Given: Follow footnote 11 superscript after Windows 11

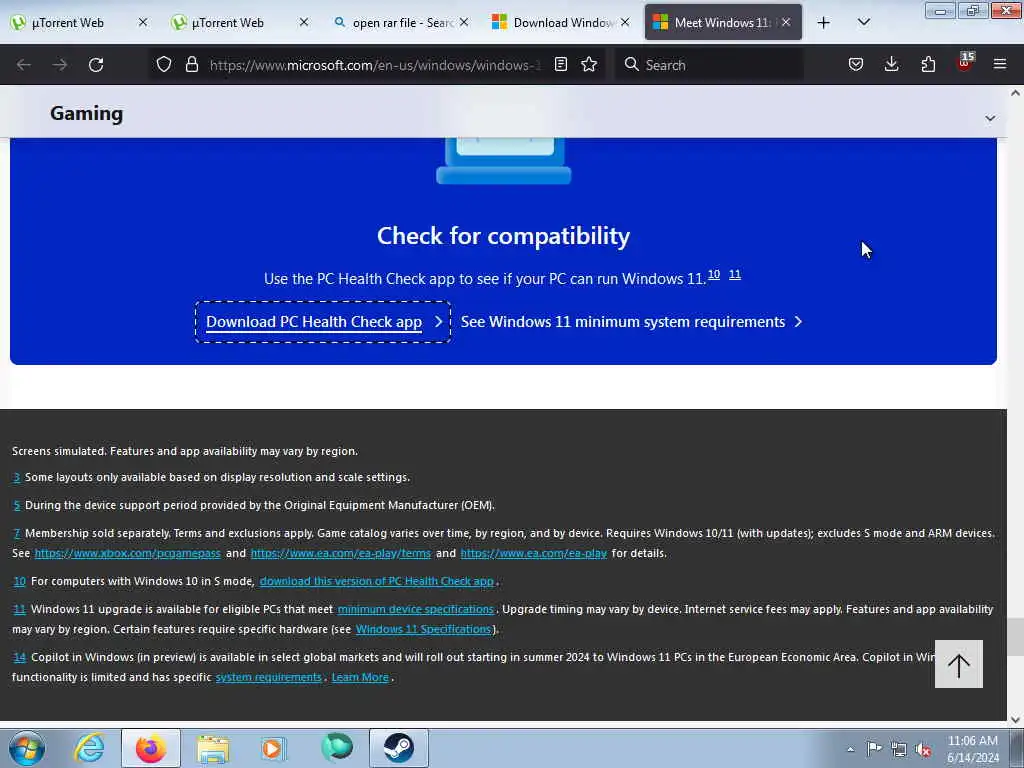Looking at the screenshot, I should 735,275.
